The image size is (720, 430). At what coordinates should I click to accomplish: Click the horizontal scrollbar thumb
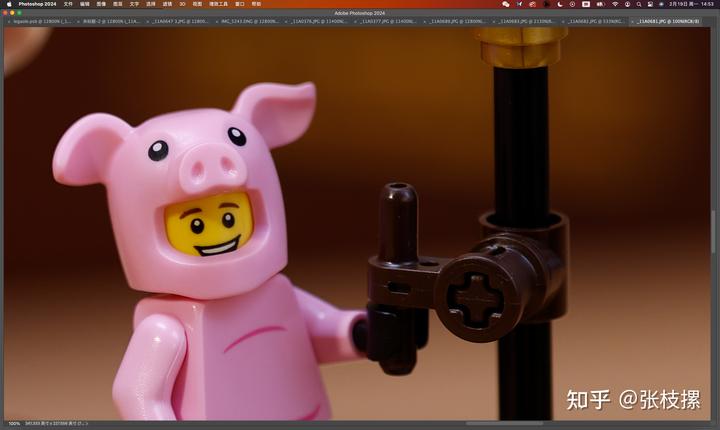tap(504, 424)
